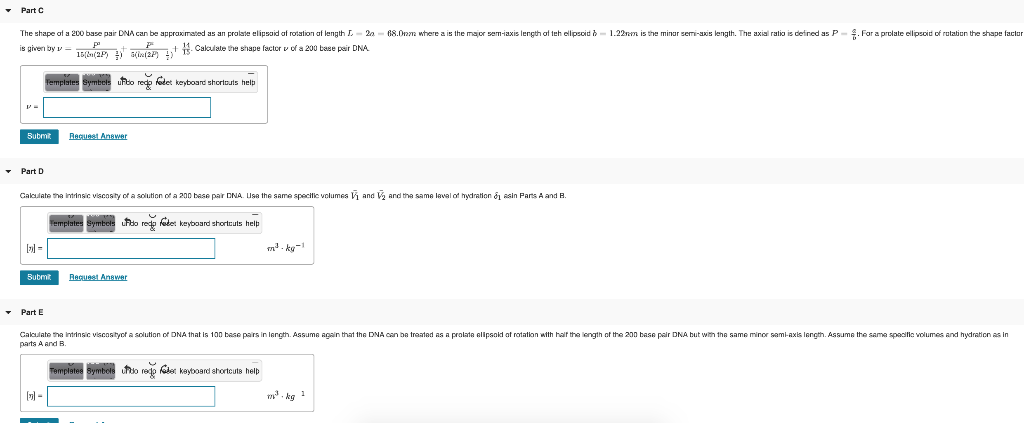Open keyboard shortcuts in Part C toolbar
The image size is (1024, 423).
[206, 83]
